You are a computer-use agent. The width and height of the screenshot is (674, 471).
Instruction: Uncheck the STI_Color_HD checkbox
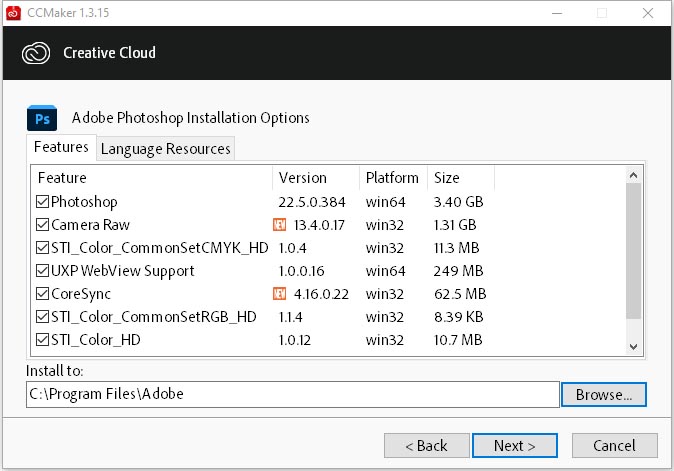pos(42,339)
